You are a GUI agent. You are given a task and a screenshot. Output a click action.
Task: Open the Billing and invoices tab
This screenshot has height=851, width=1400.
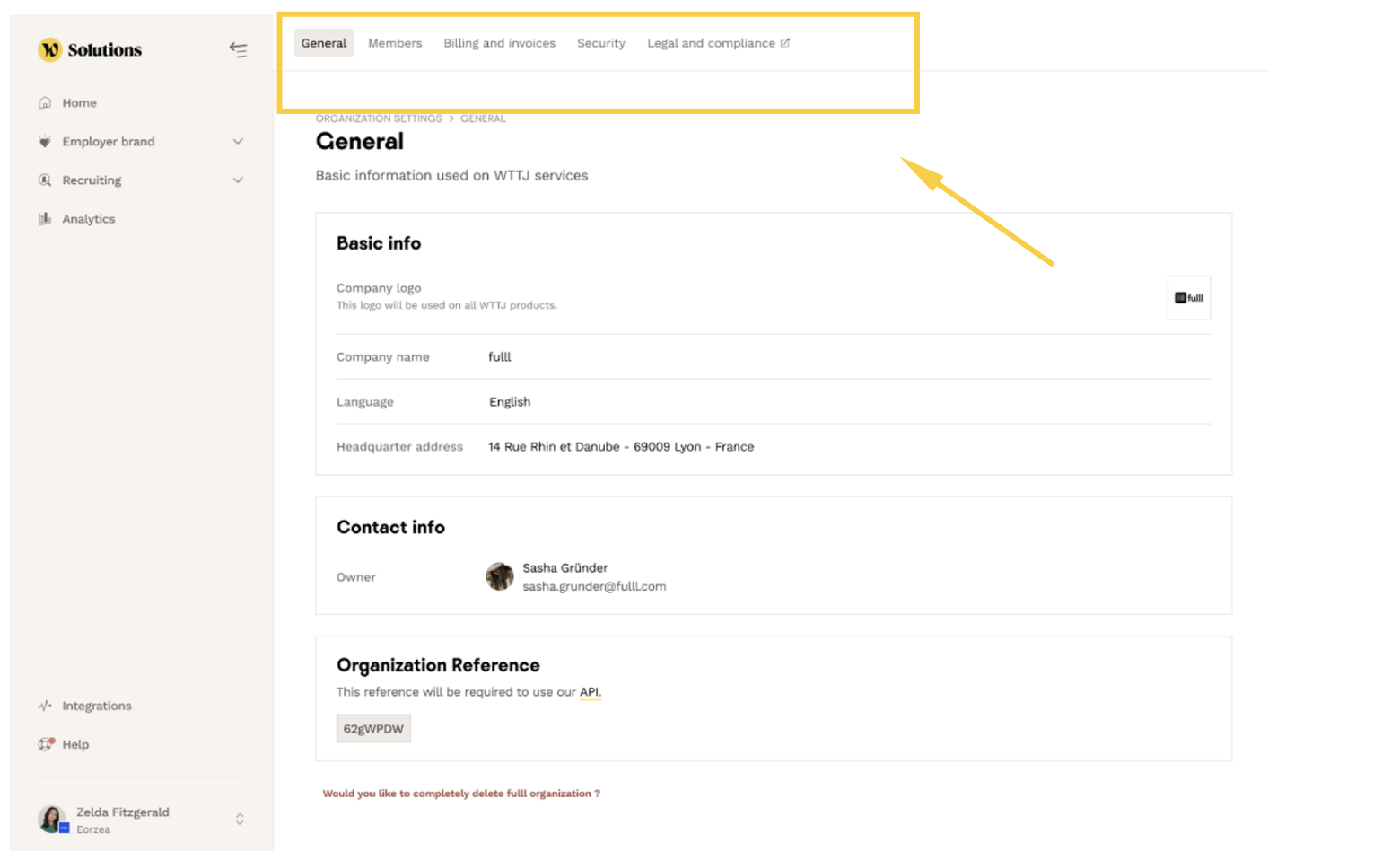[499, 43]
